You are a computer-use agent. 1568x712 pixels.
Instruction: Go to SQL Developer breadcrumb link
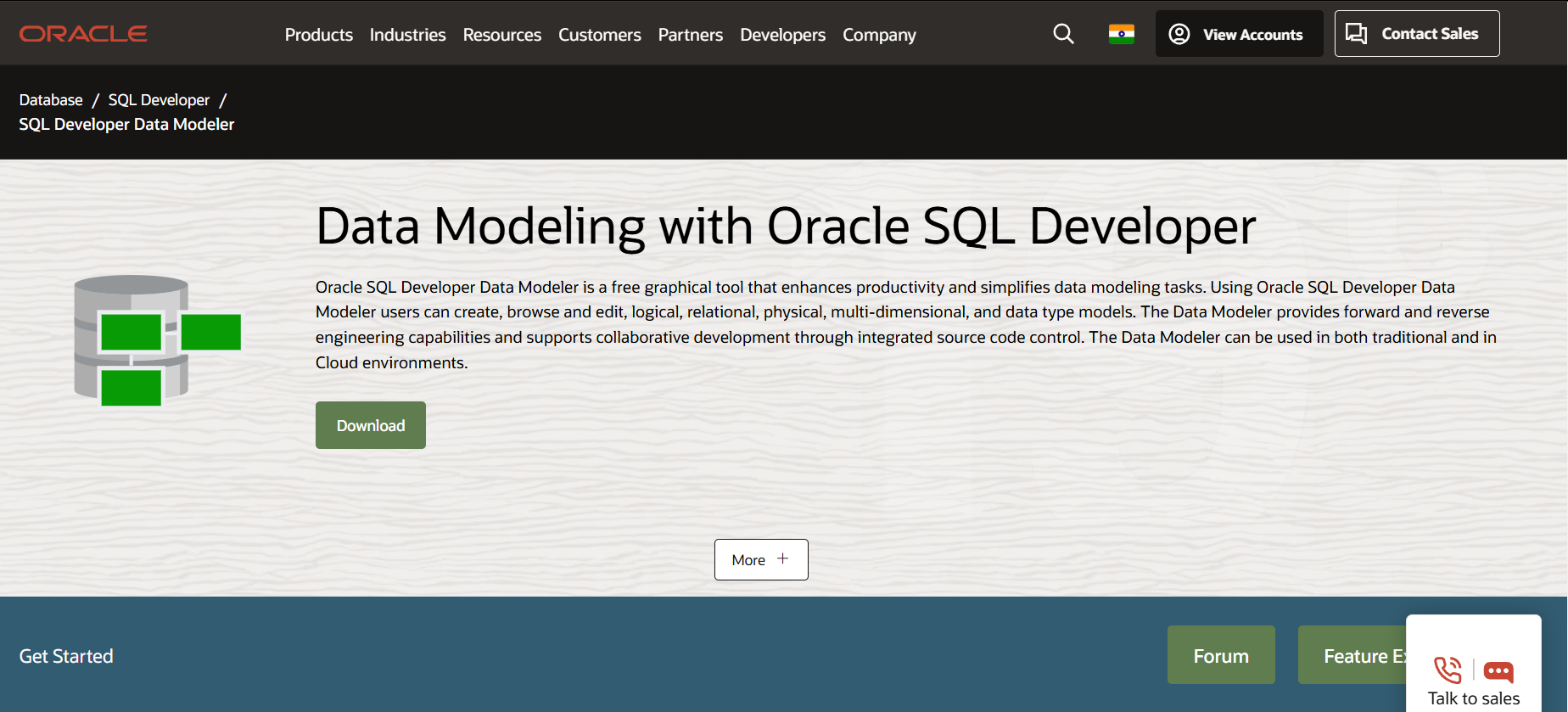(159, 100)
